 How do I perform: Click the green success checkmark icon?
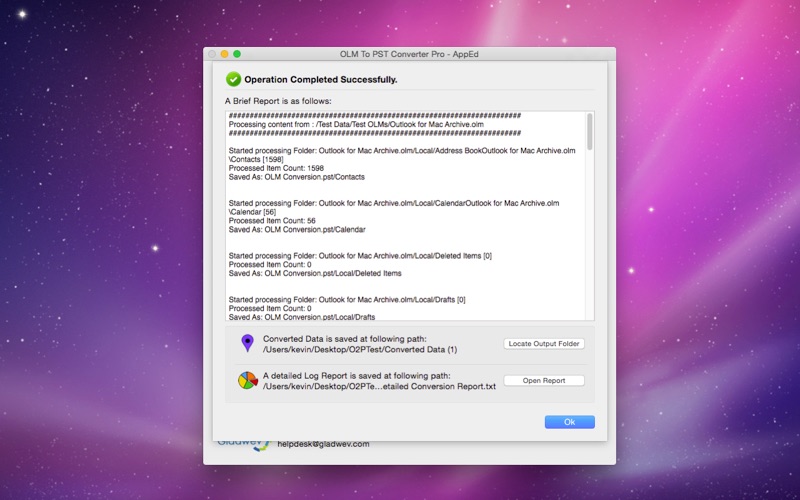pyautogui.click(x=234, y=79)
